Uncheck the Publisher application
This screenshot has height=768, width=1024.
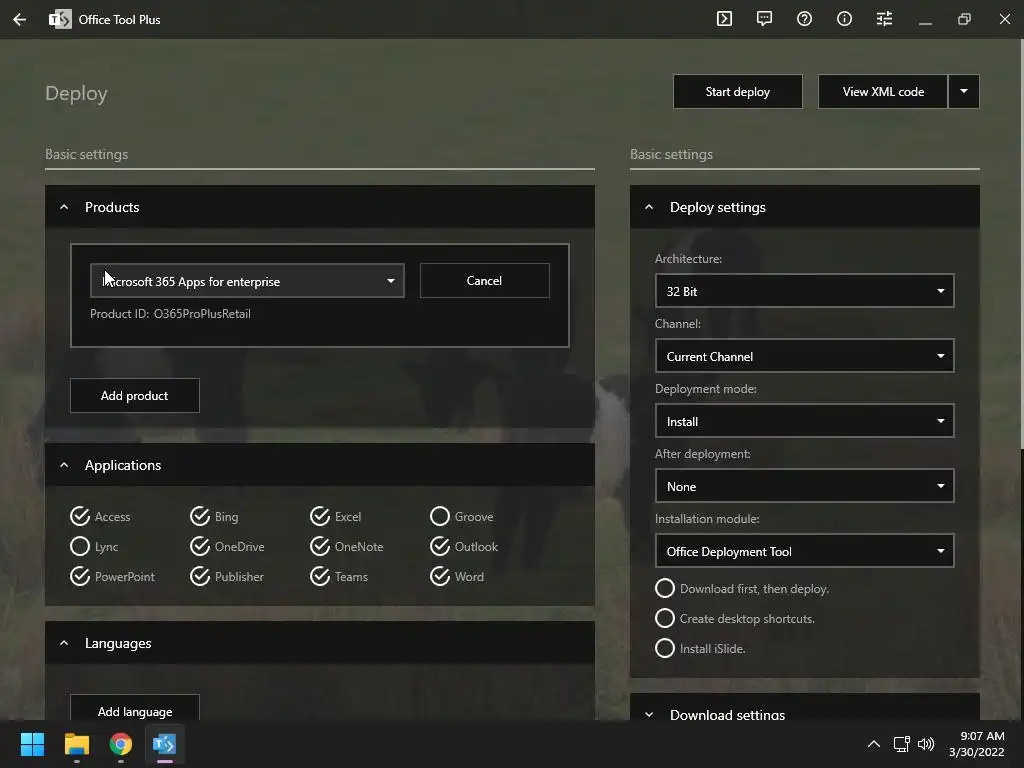tap(227, 577)
